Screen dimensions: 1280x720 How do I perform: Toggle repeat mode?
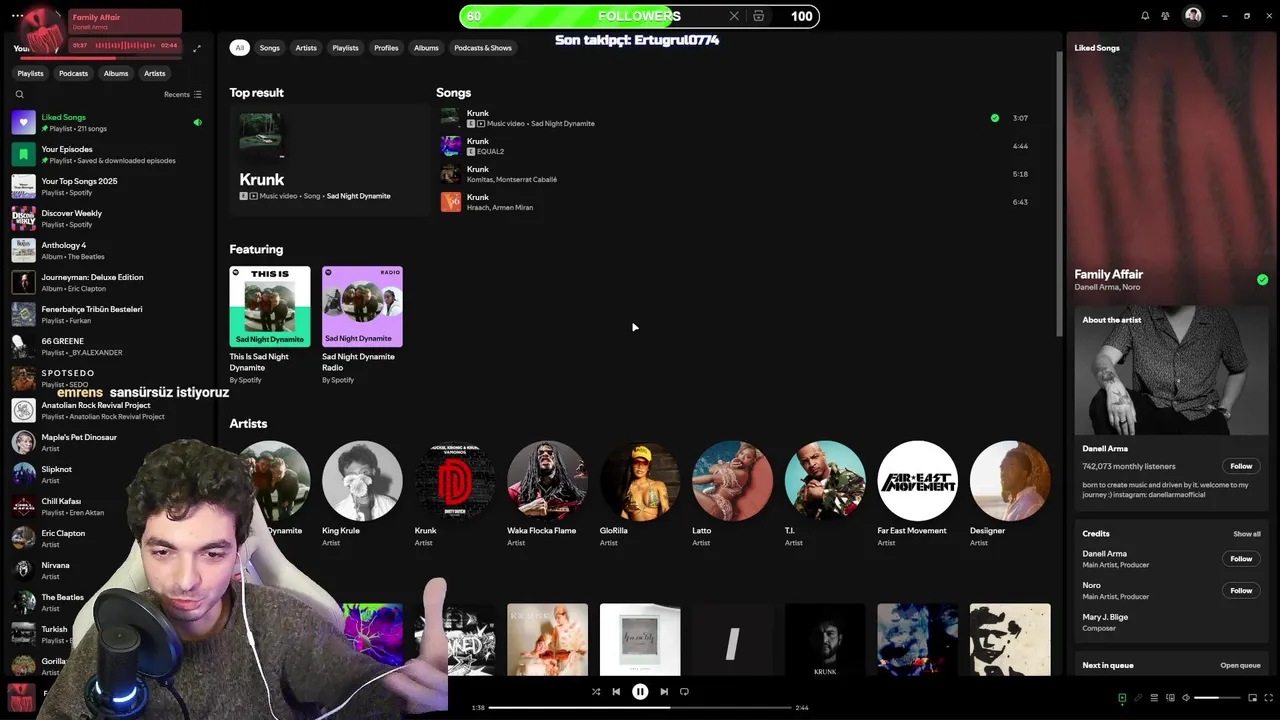point(684,691)
